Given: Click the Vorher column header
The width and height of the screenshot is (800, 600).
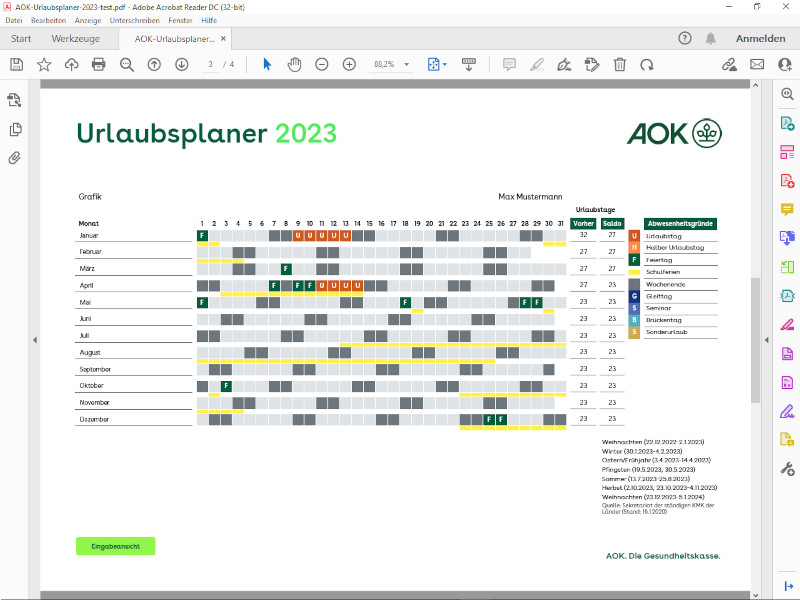Looking at the screenshot, I should [583, 223].
